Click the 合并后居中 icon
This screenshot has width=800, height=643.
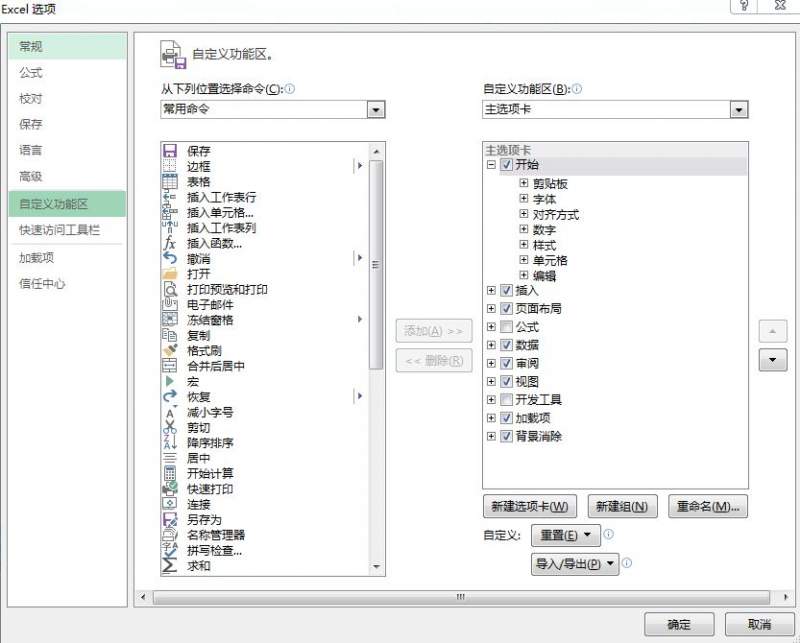(169, 365)
